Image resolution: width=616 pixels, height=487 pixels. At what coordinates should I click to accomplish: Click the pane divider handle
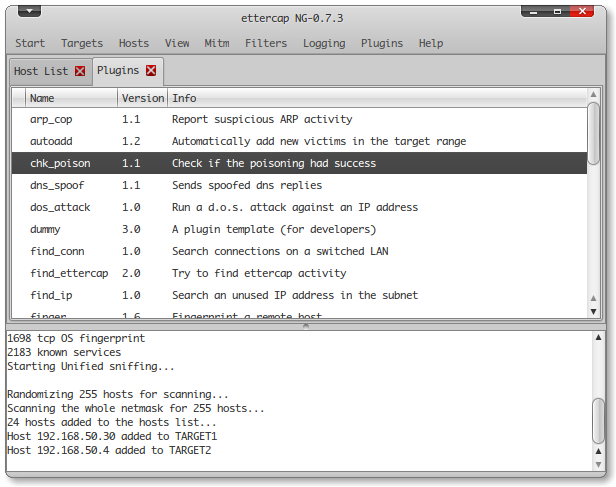pyautogui.click(x=306, y=326)
